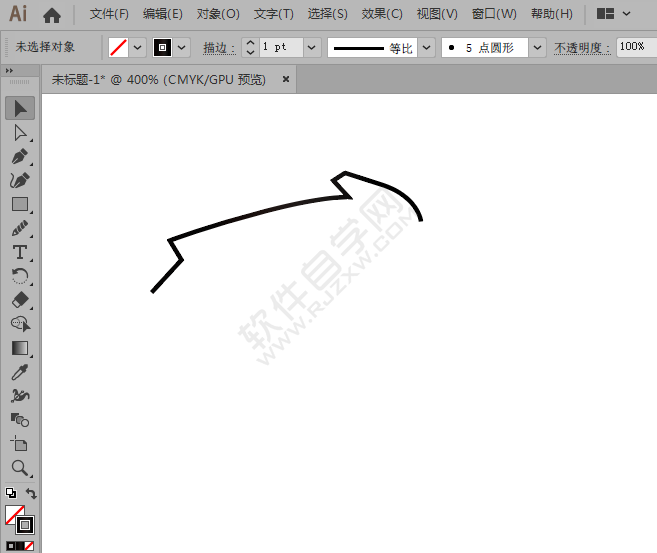Expand the 5 点圆形 brush dropdown

(537, 47)
